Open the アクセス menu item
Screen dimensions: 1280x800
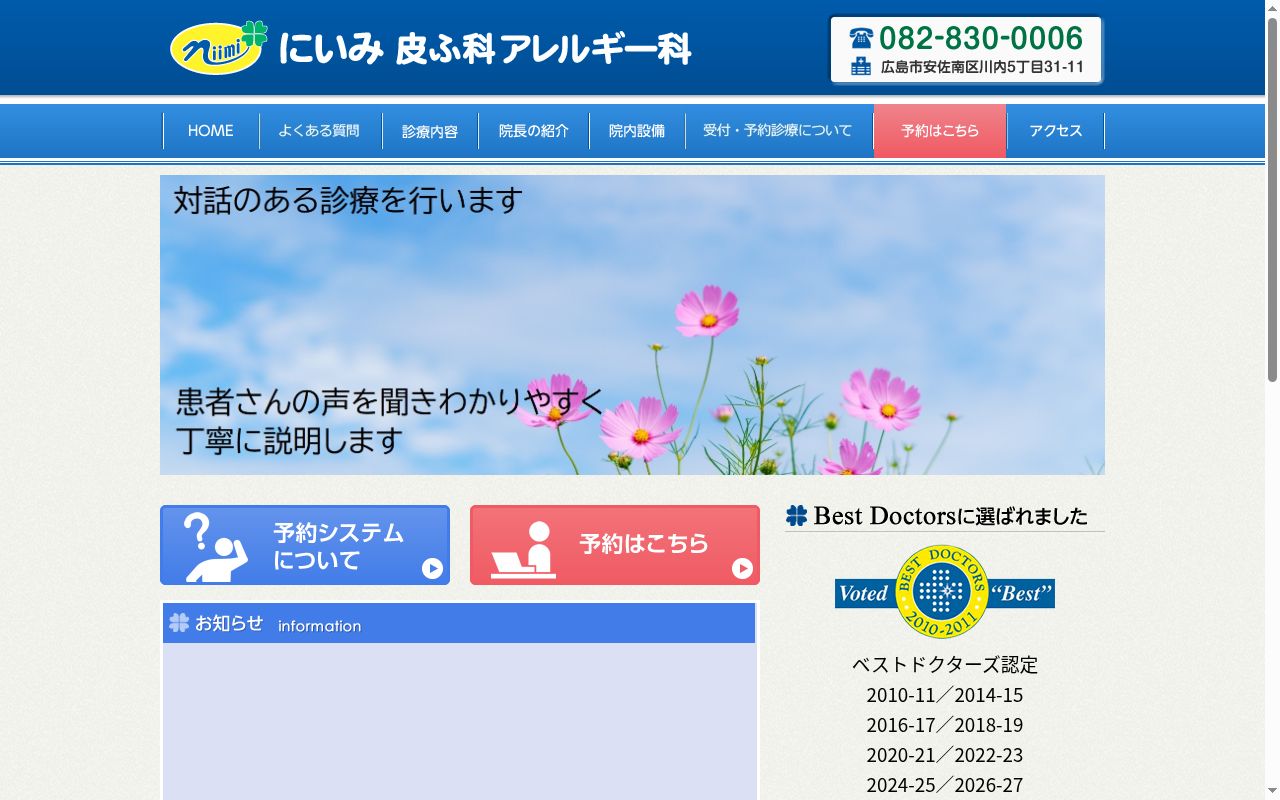click(x=1056, y=131)
